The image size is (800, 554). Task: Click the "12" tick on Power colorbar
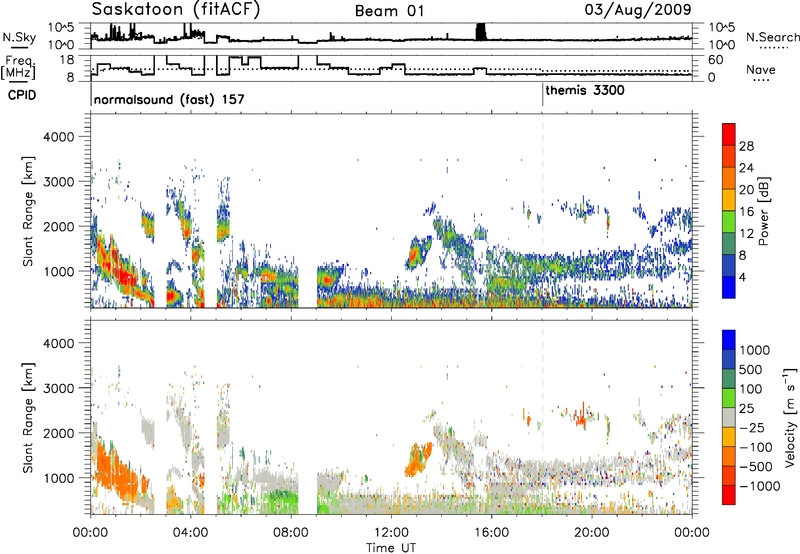click(746, 233)
